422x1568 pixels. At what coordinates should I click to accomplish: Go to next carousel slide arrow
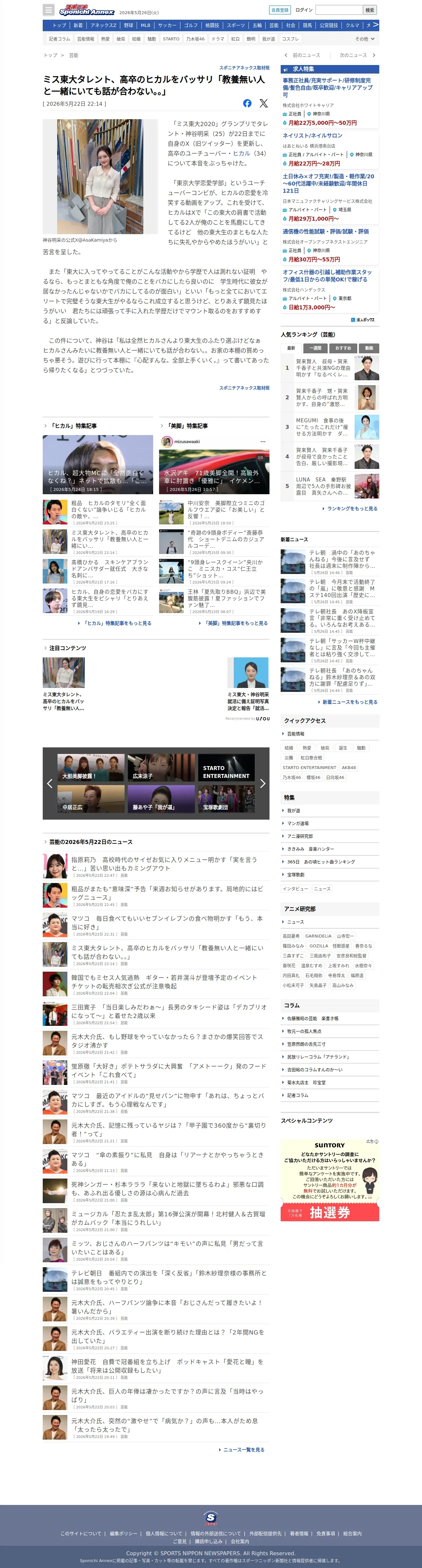(263, 784)
